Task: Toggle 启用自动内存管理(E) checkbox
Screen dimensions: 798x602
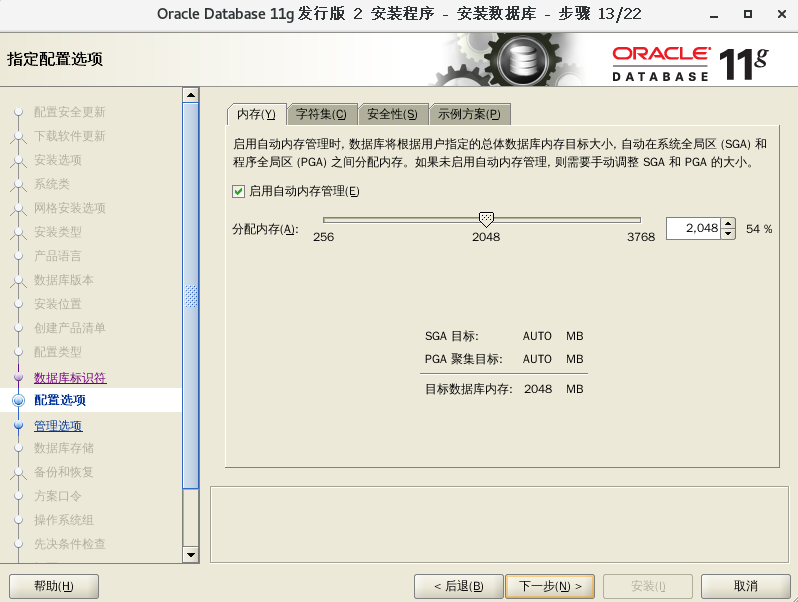Action: [238, 191]
